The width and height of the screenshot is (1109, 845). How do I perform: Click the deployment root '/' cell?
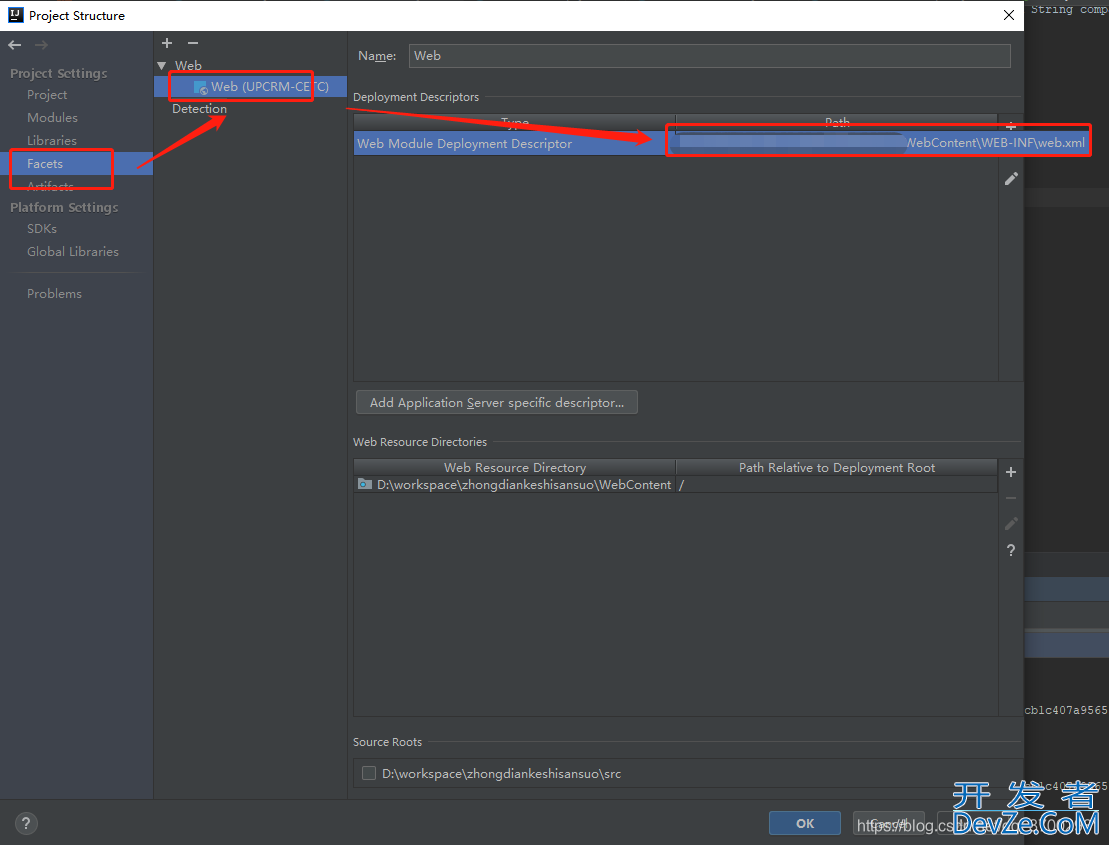(837, 484)
